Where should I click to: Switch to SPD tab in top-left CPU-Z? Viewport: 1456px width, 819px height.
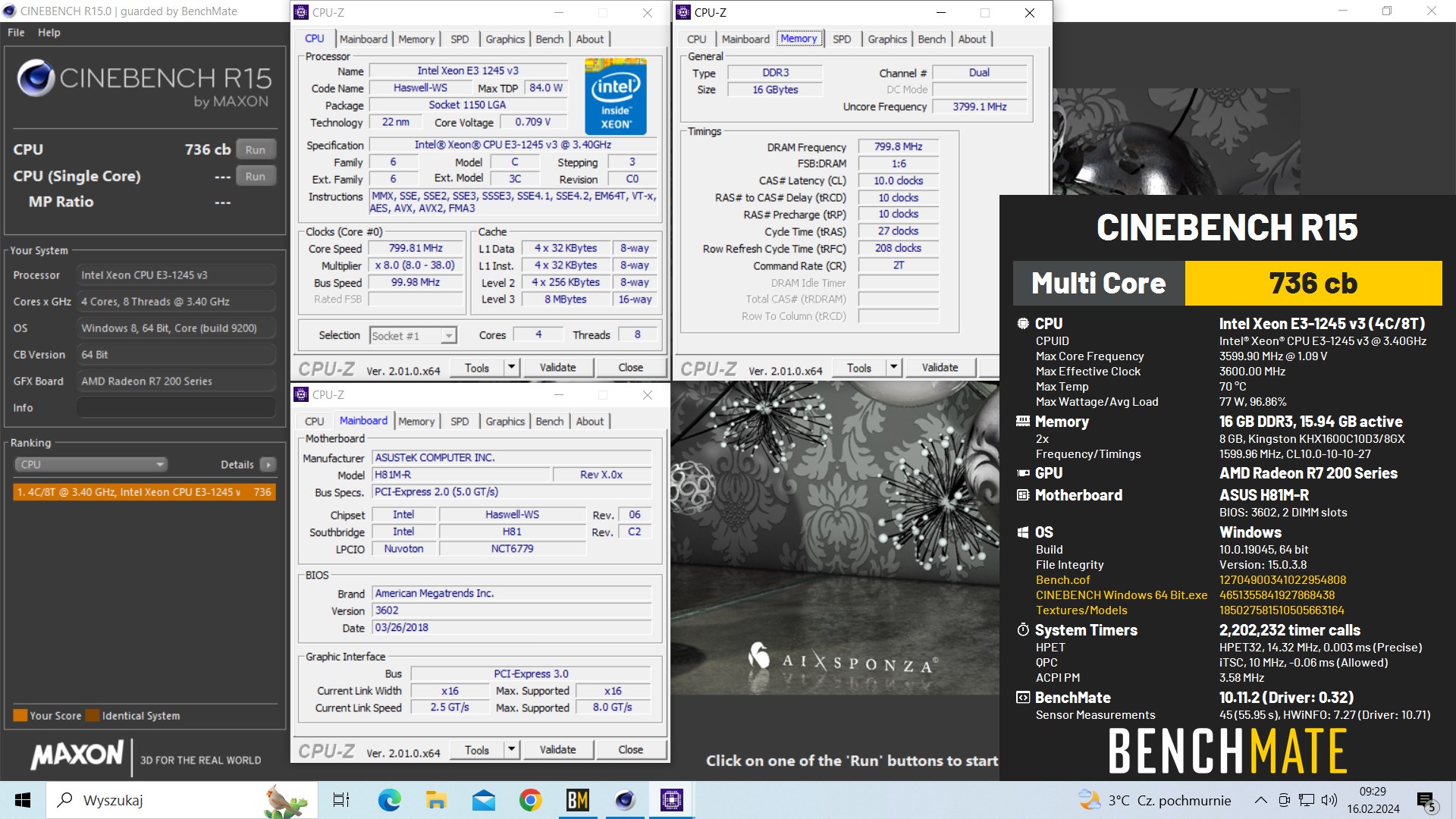pos(460,39)
